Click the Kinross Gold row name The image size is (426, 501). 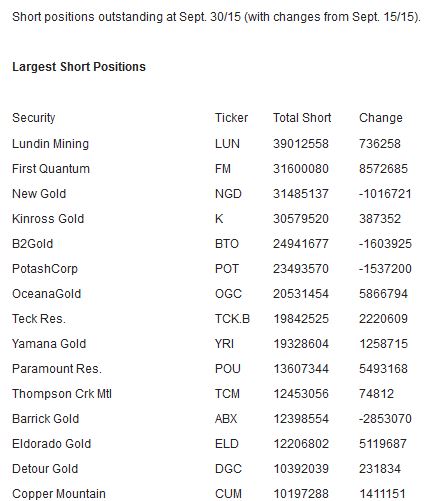coord(48,219)
